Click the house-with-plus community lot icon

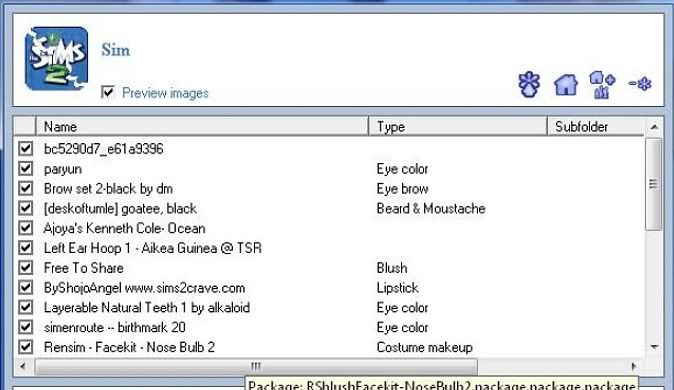pos(602,84)
